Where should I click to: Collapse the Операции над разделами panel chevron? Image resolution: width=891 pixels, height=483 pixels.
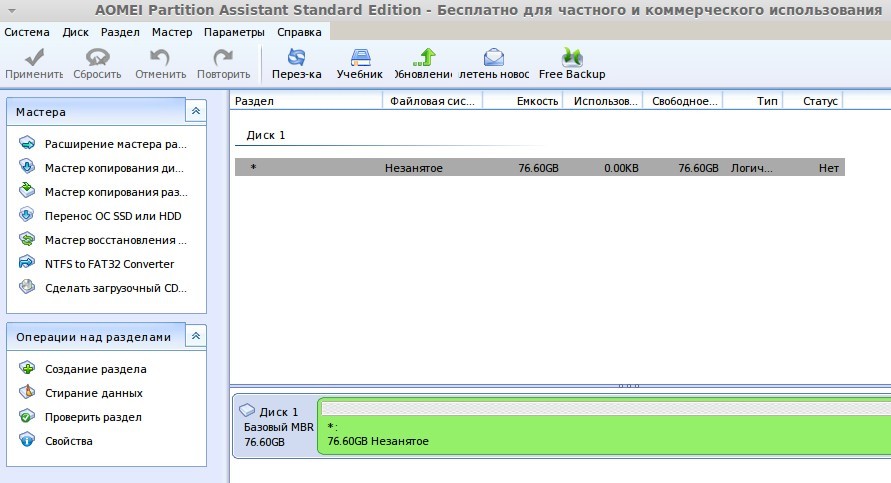[195, 336]
